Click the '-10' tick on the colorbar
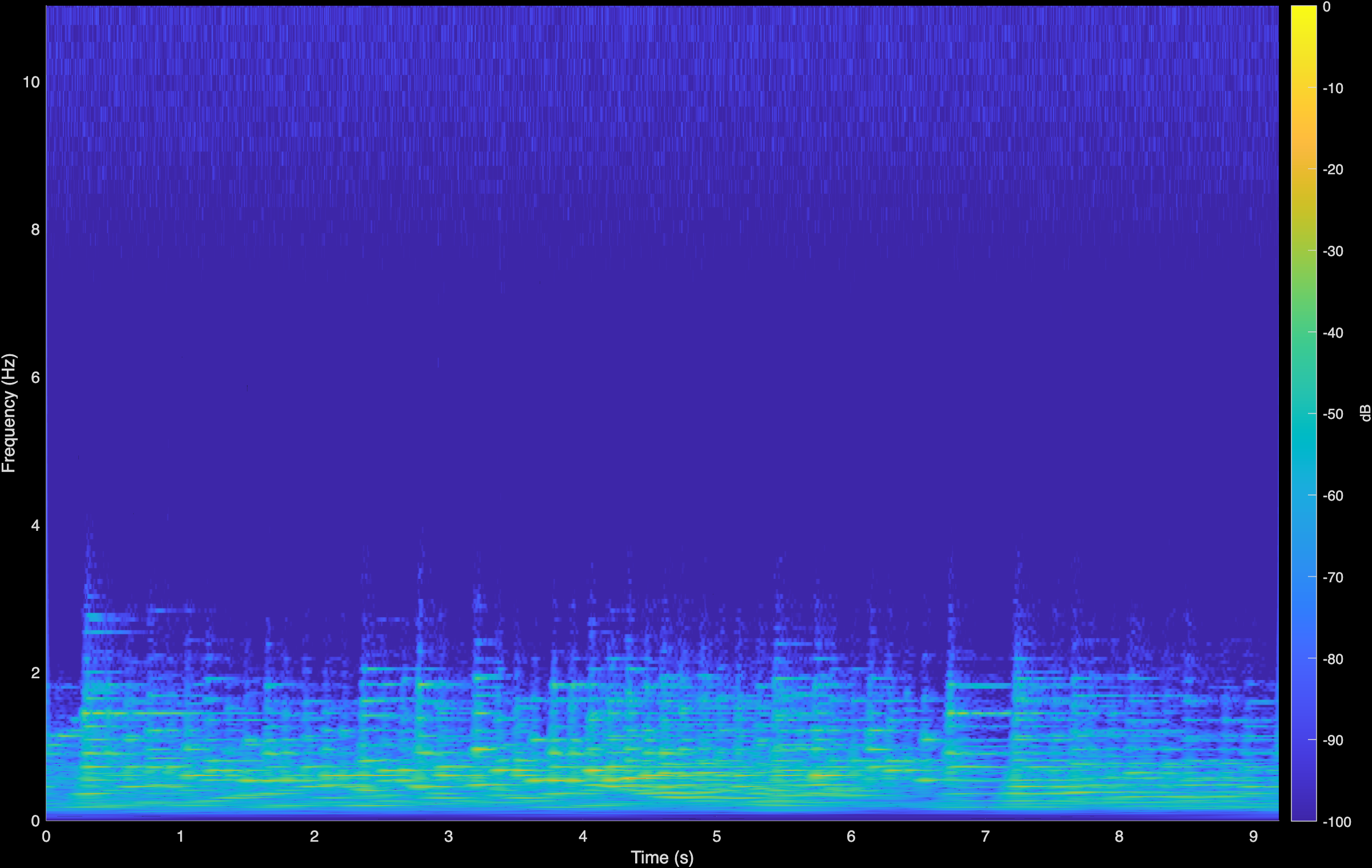Screen dimensions: 1372x868 [x=1332, y=89]
